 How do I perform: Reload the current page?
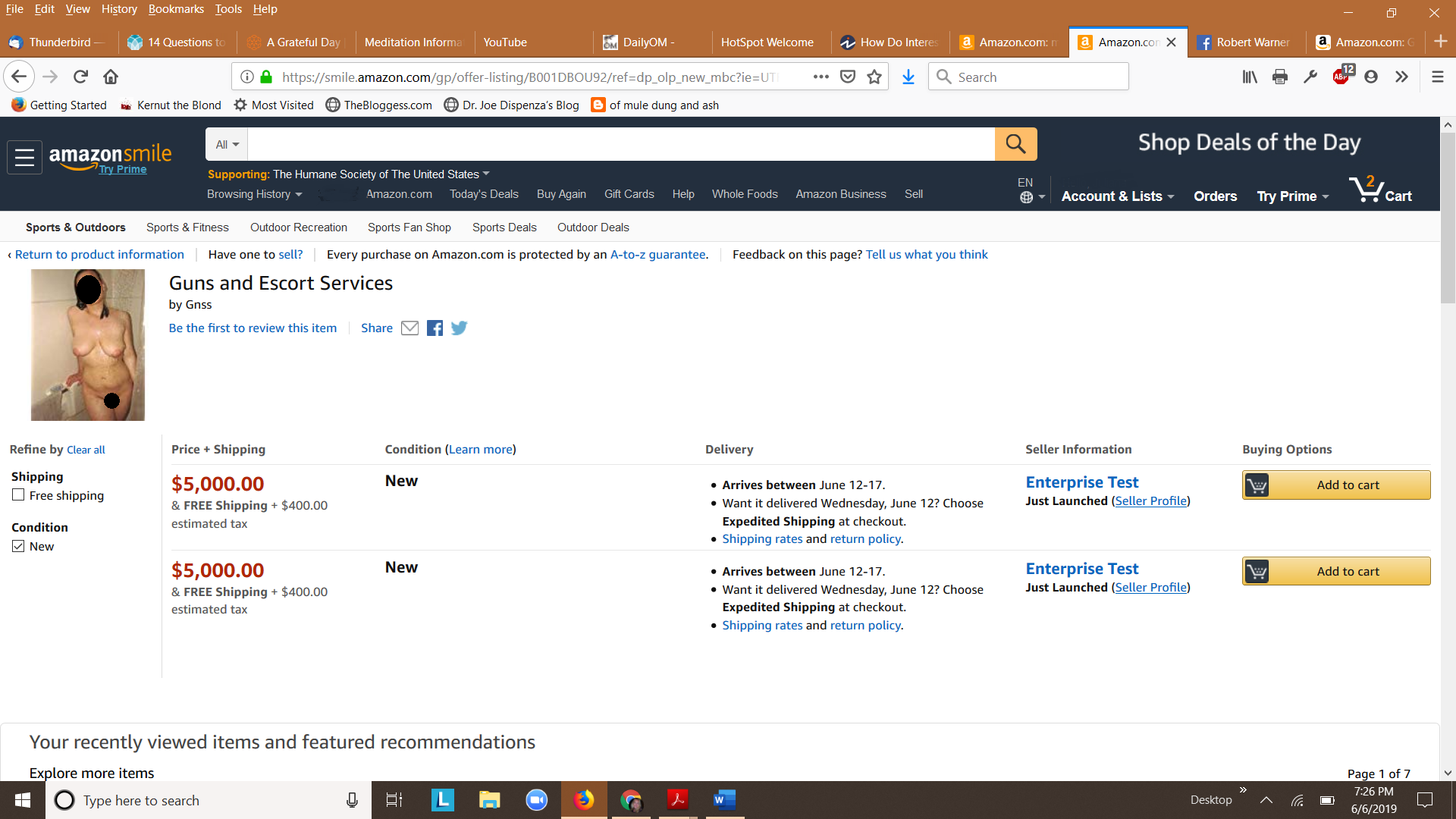point(80,77)
